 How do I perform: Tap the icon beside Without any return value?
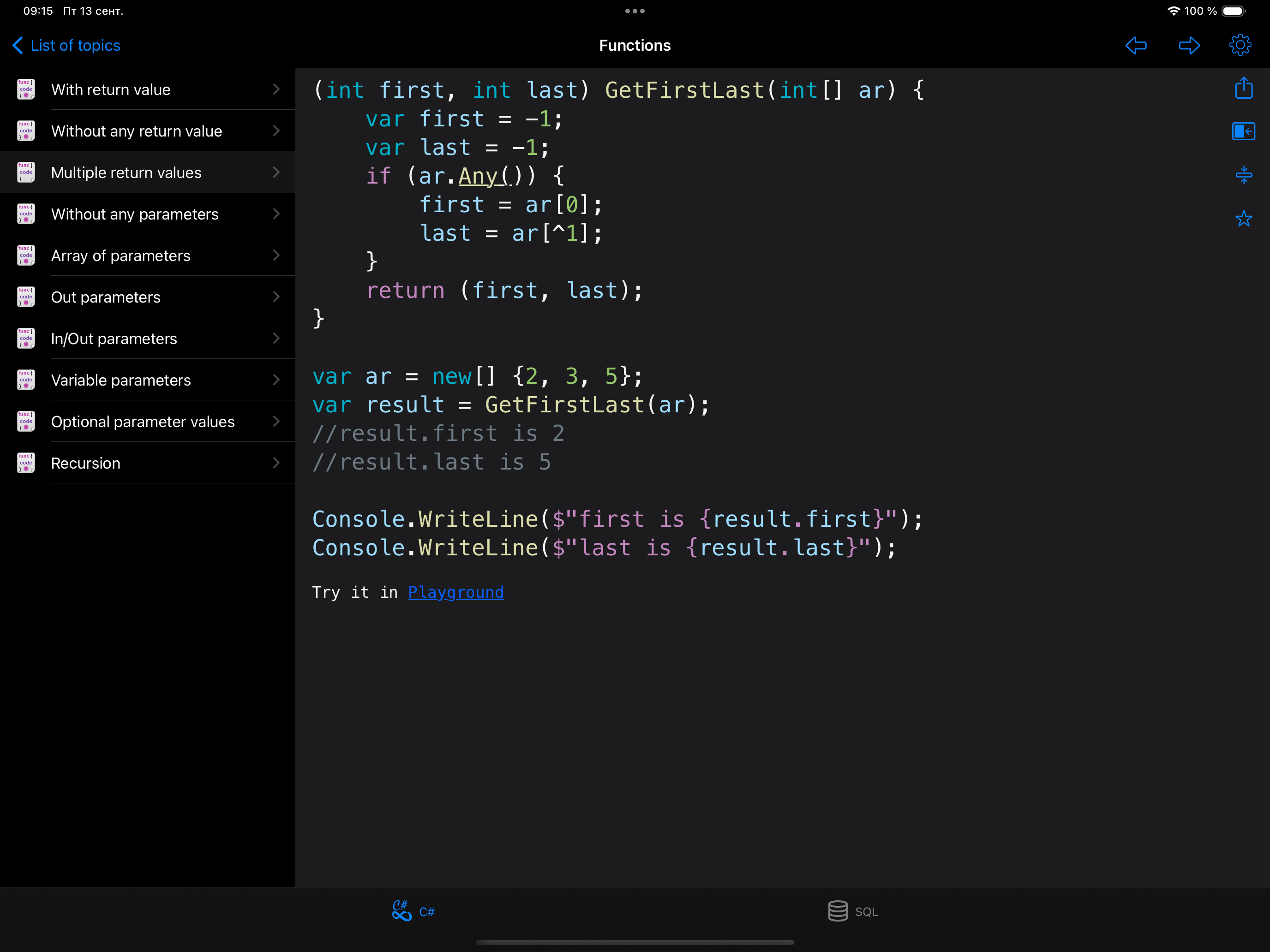pos(26,131)
